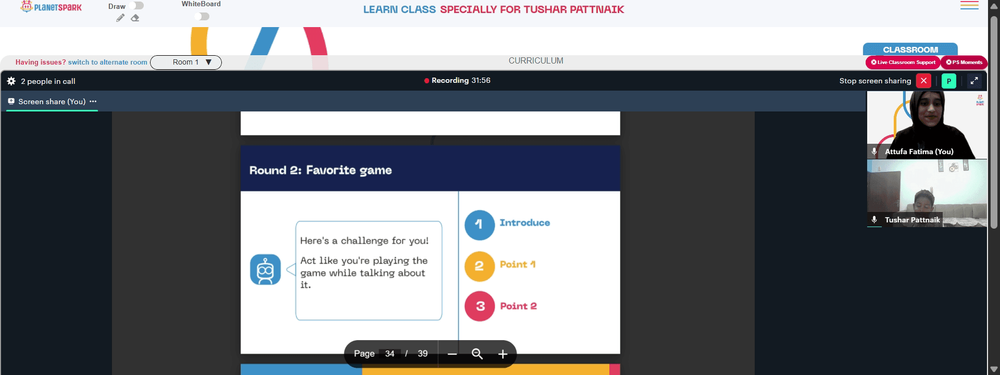This screenshot has width=1000, height=375.
Task: Open the Classroom tab
Action: click(910, 50)
